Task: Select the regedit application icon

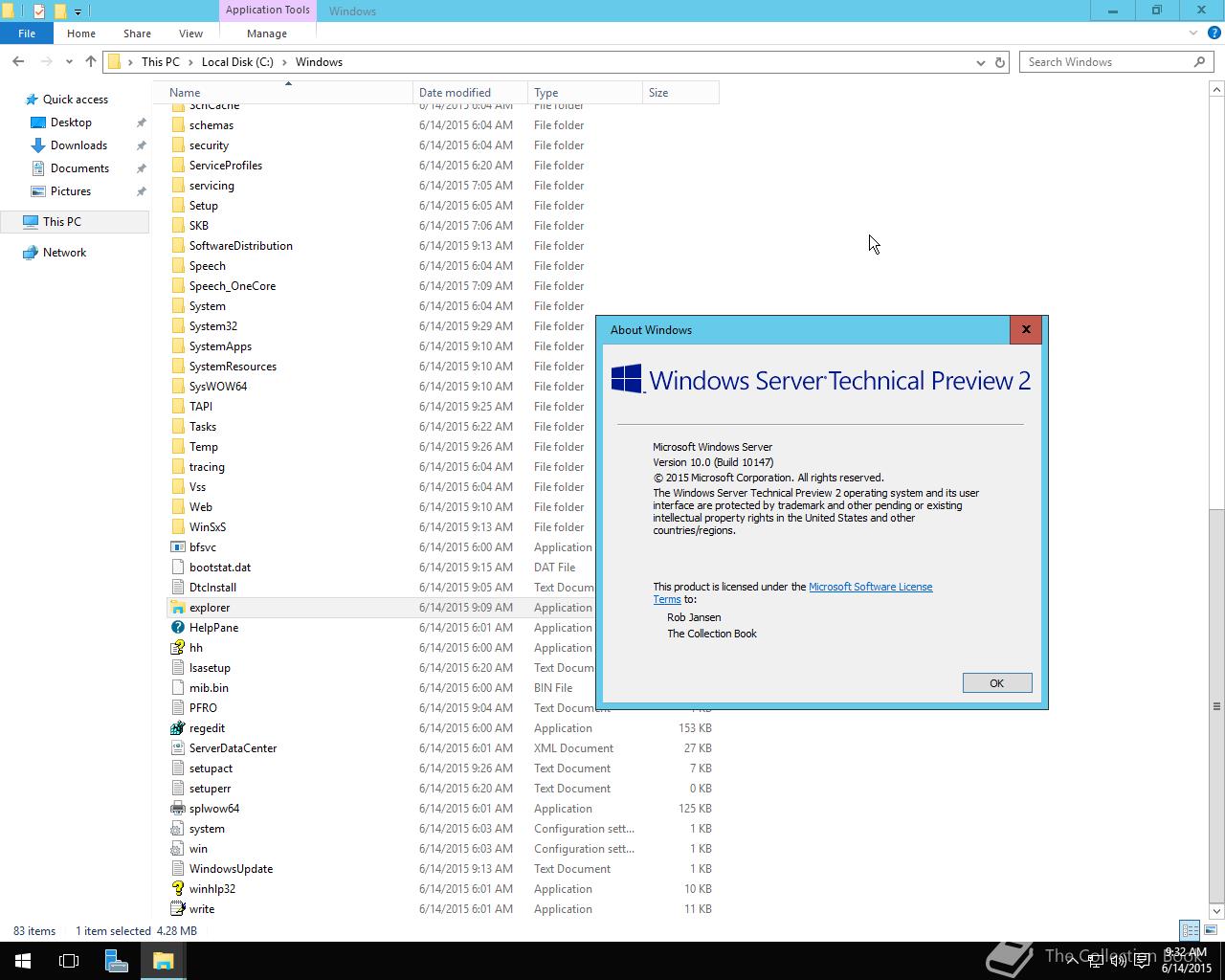Action: [177, 728]
